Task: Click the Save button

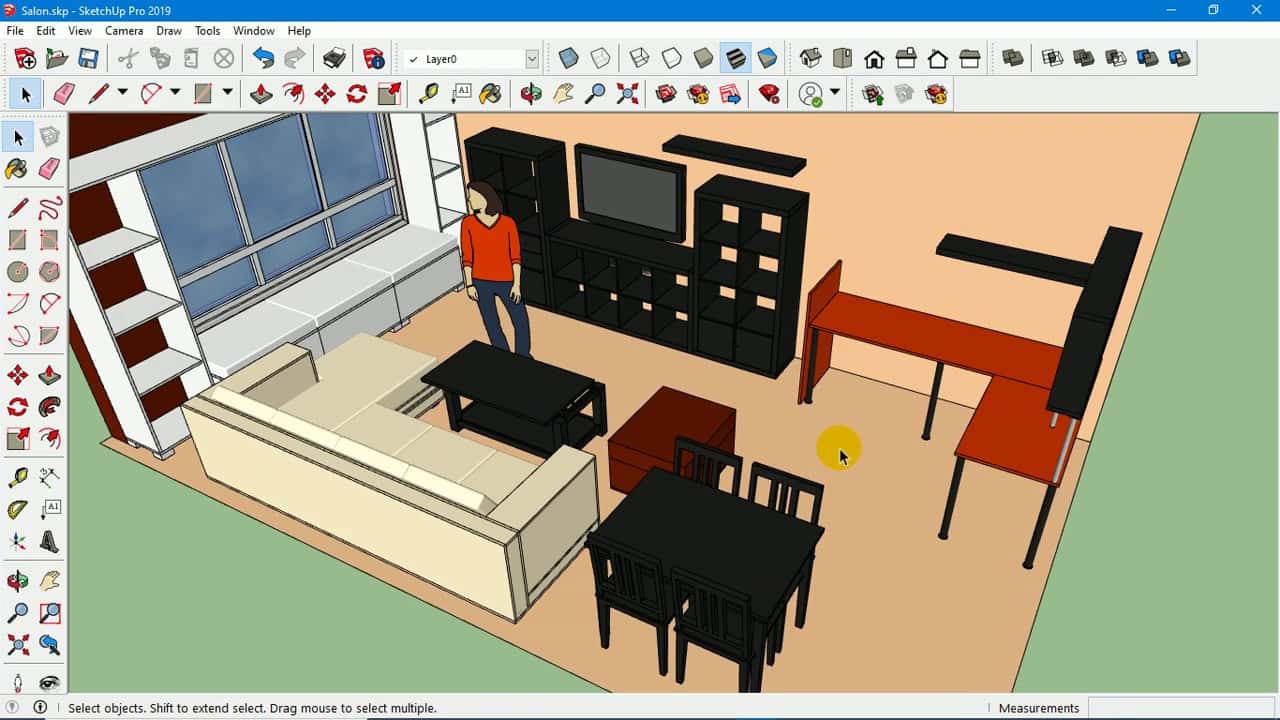Action: 90,58
